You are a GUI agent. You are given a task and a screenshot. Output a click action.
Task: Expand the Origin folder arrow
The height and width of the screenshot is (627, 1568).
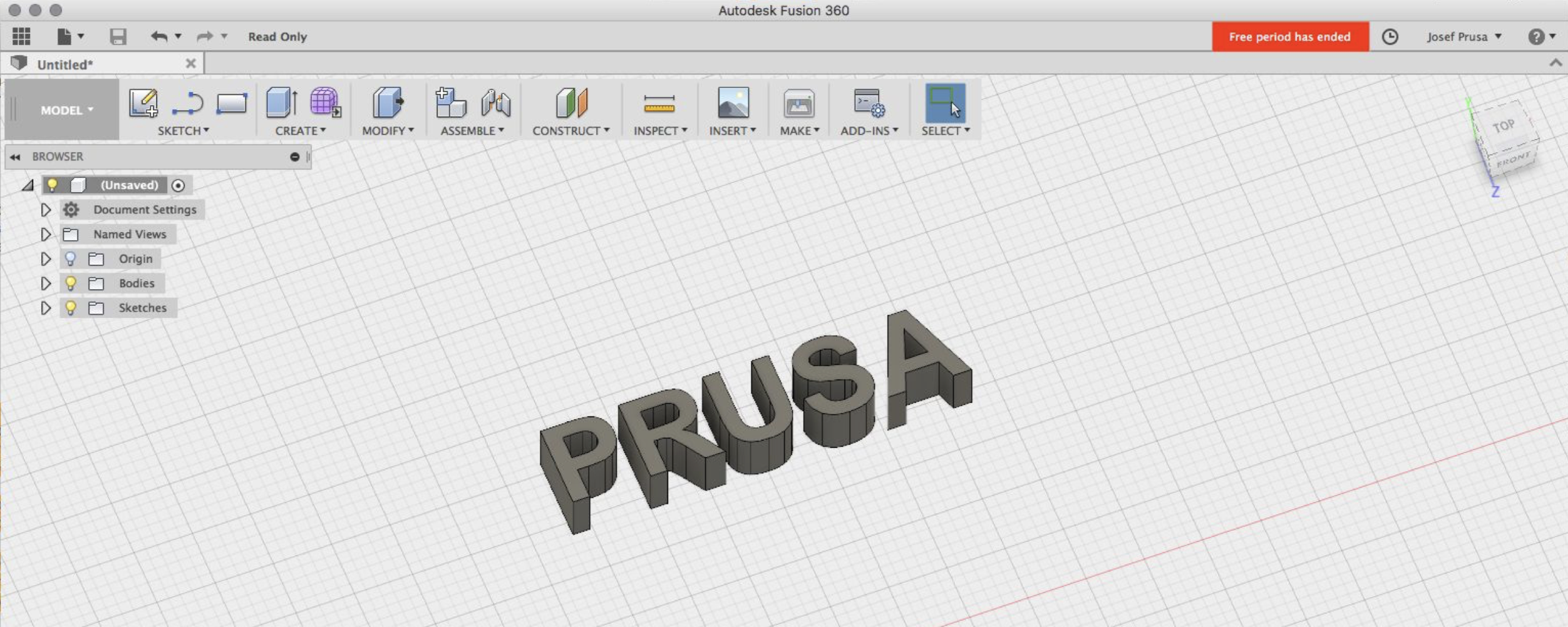click(46, 258)
